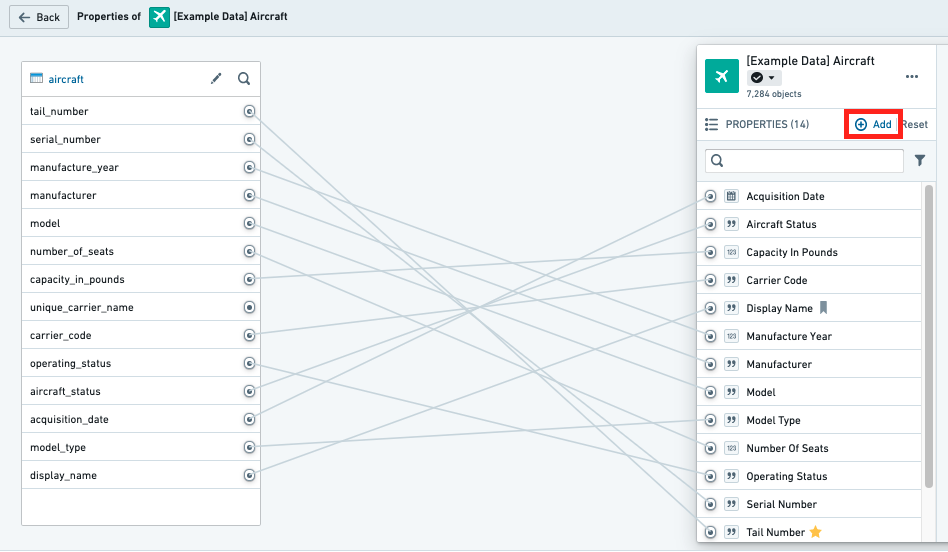Click the string type icon for Manufacturer

point(732,364)
